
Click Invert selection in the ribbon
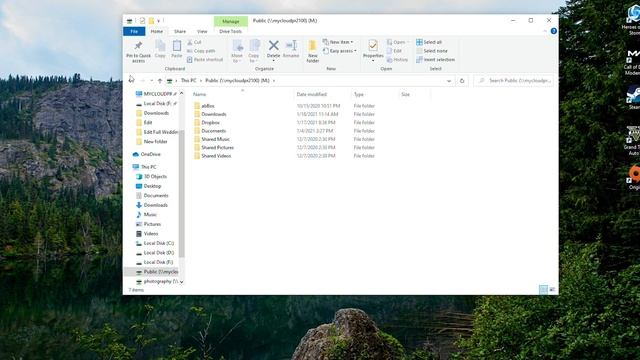click(436, 60)
